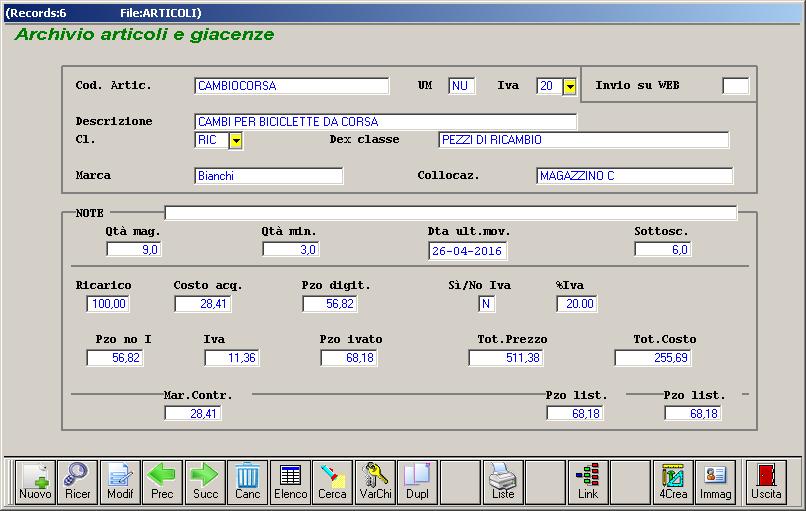The height and width of the screenshot is (511, 806).
Task: Click the Qtà min. field 3,0
Action: (290, 250)
